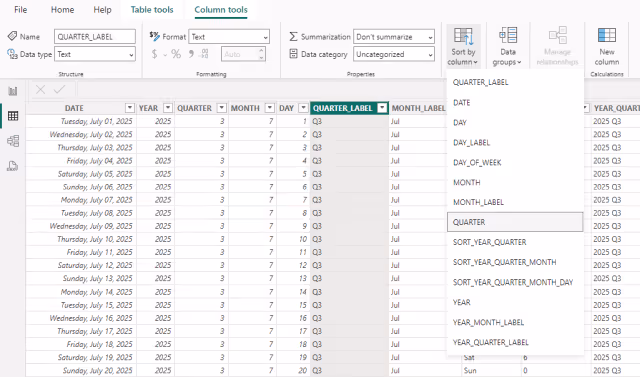Switch to the Help tab

102,9
